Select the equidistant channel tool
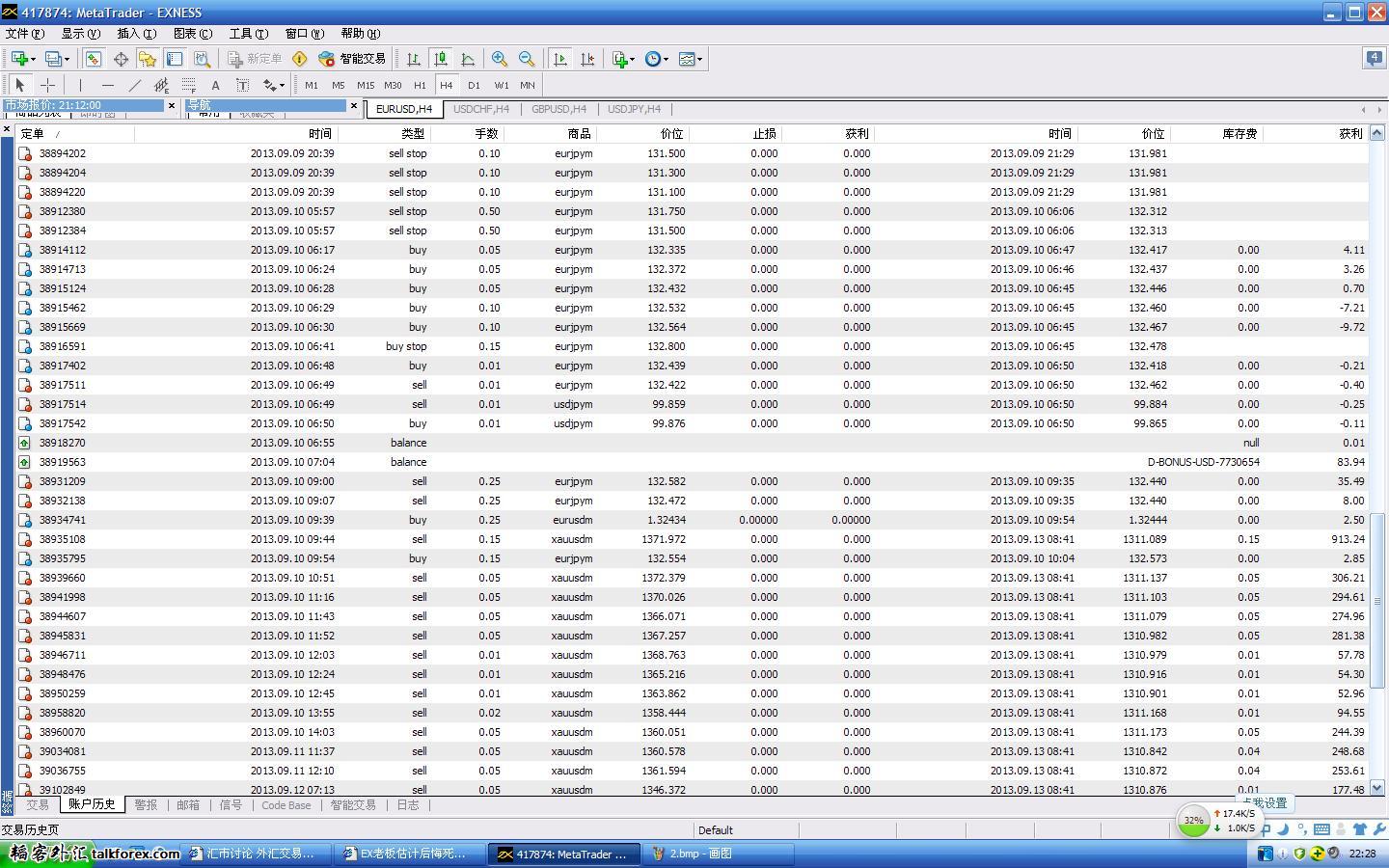This screenshot has height=868, width=1389. click(161, 85)
